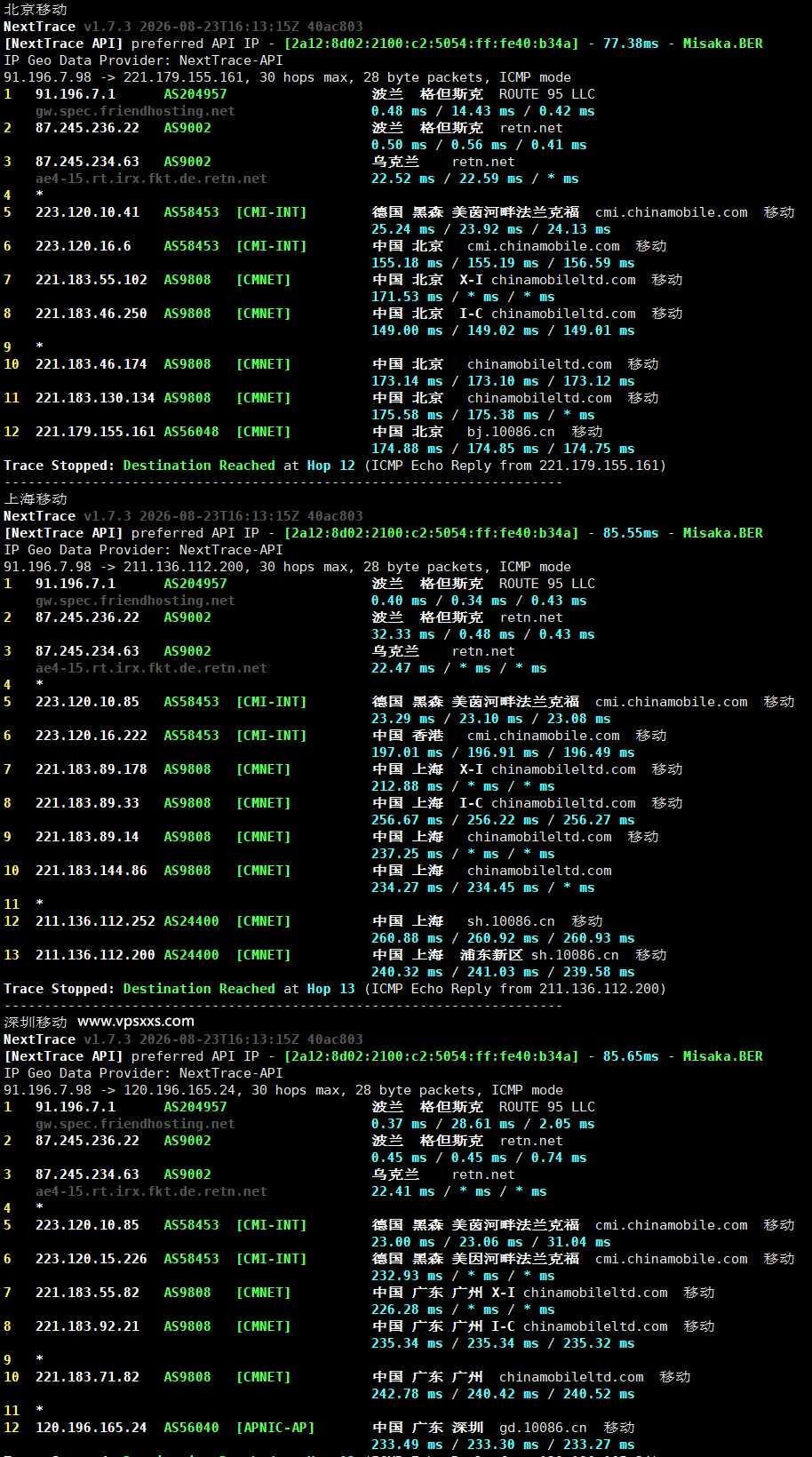Screen dimensions: 812x1457
Task: Select the 174.88 ms latency value
Action: (407, 448)
